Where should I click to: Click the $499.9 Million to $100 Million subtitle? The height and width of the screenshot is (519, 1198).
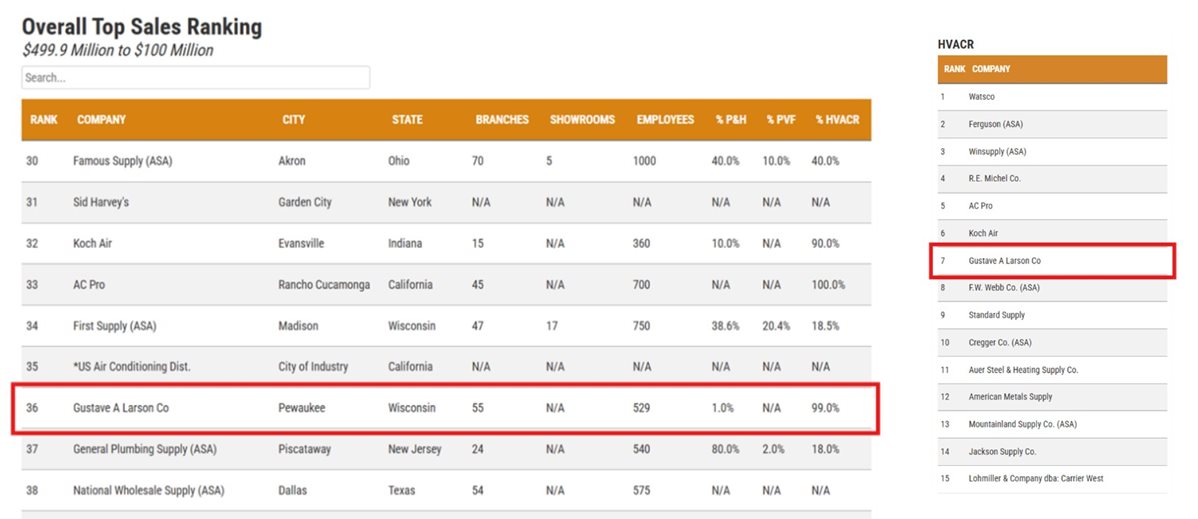118,50
